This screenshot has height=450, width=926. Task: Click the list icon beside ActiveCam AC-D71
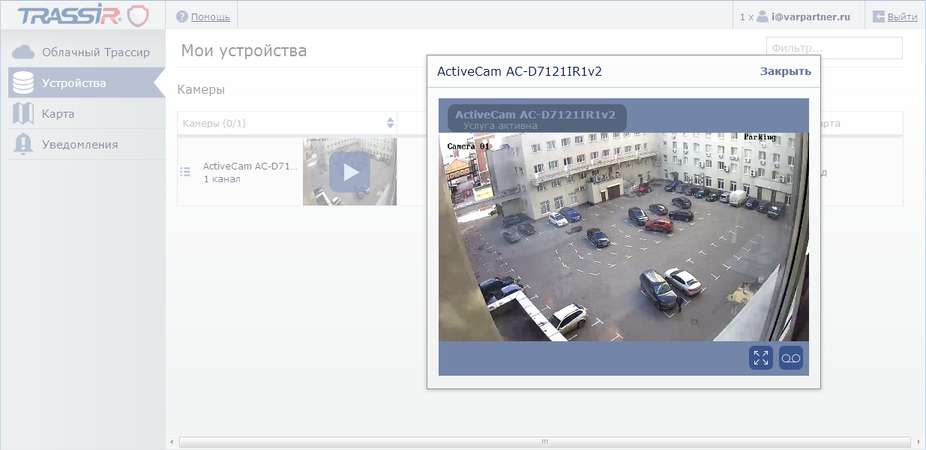click(185, 171)
